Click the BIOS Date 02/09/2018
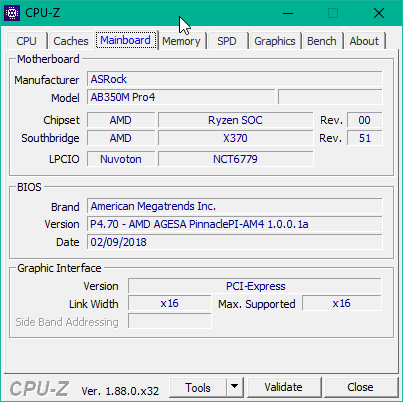The height and width of the screenshot is (402, 403). [x=235, y=242]
